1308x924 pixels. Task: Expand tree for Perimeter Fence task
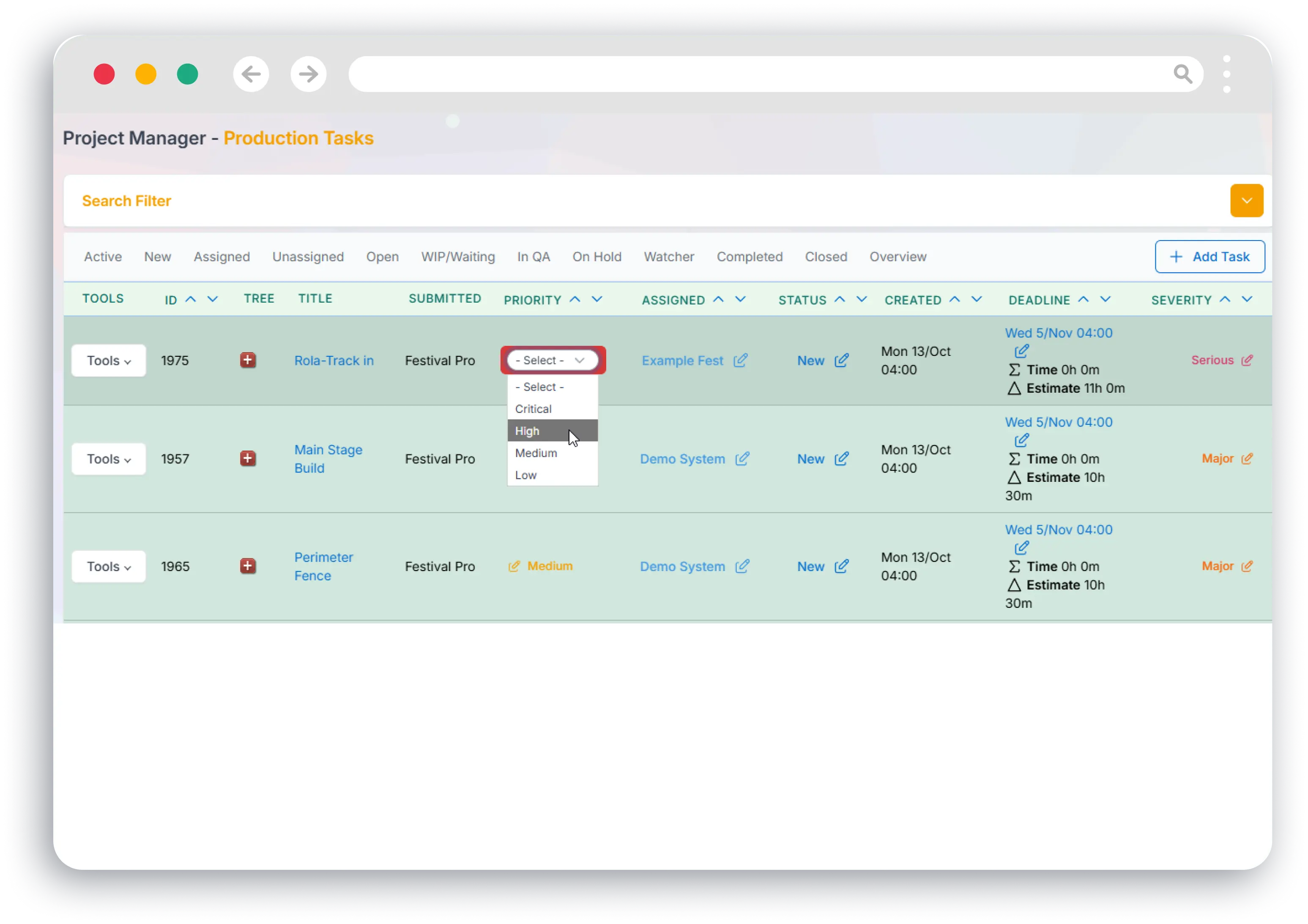pyautogui.click(x=247, y=566)
